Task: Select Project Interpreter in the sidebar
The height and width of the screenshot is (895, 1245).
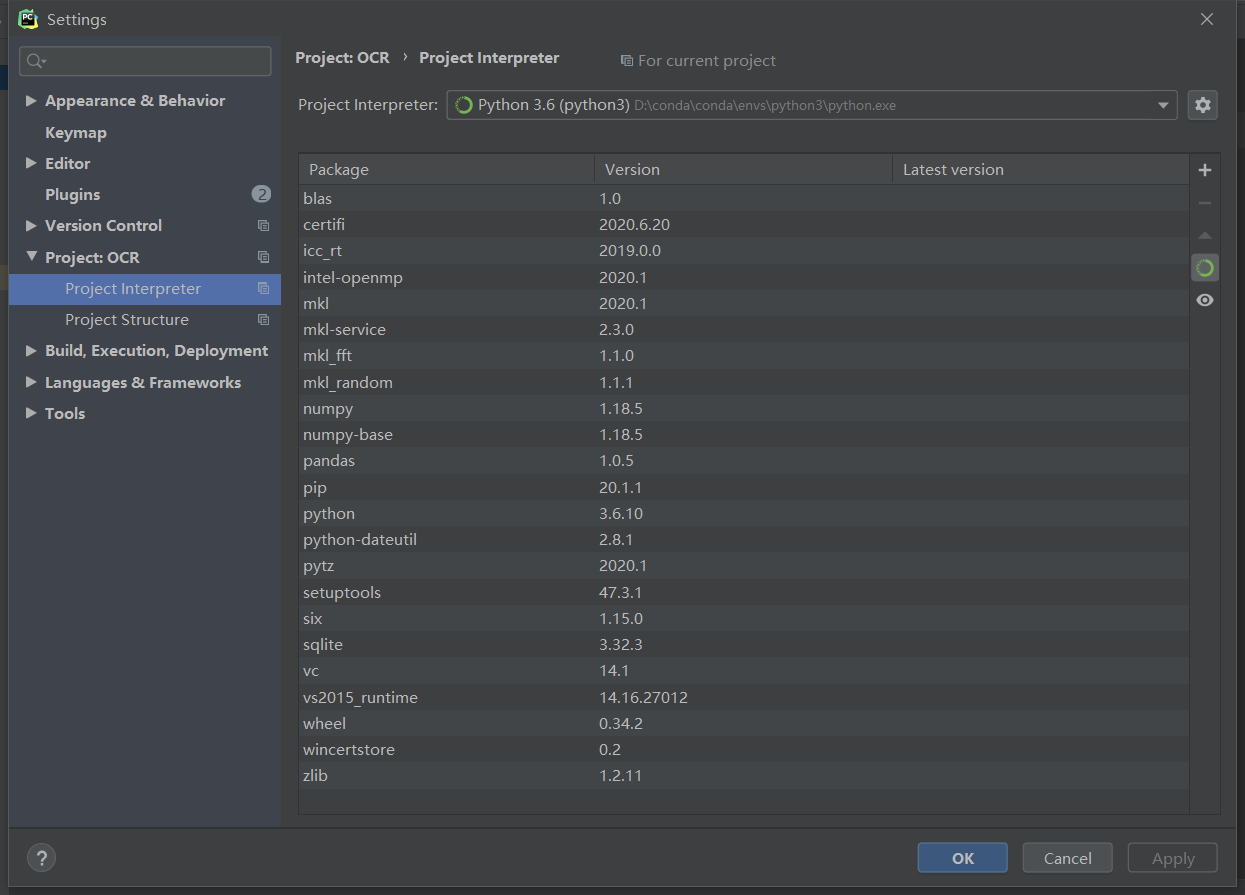Action: (x=145, y=289)
